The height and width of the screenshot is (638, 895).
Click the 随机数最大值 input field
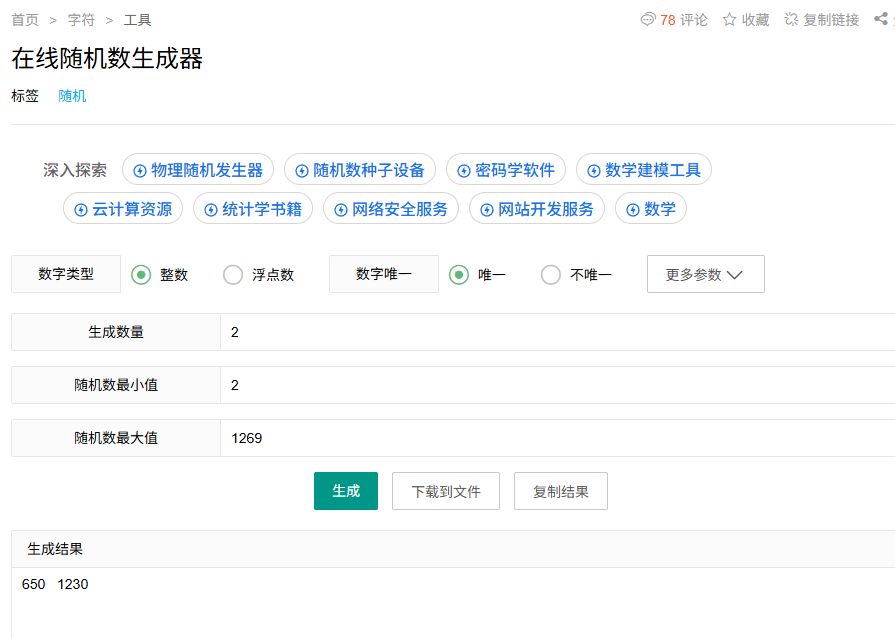click(555, 438)
